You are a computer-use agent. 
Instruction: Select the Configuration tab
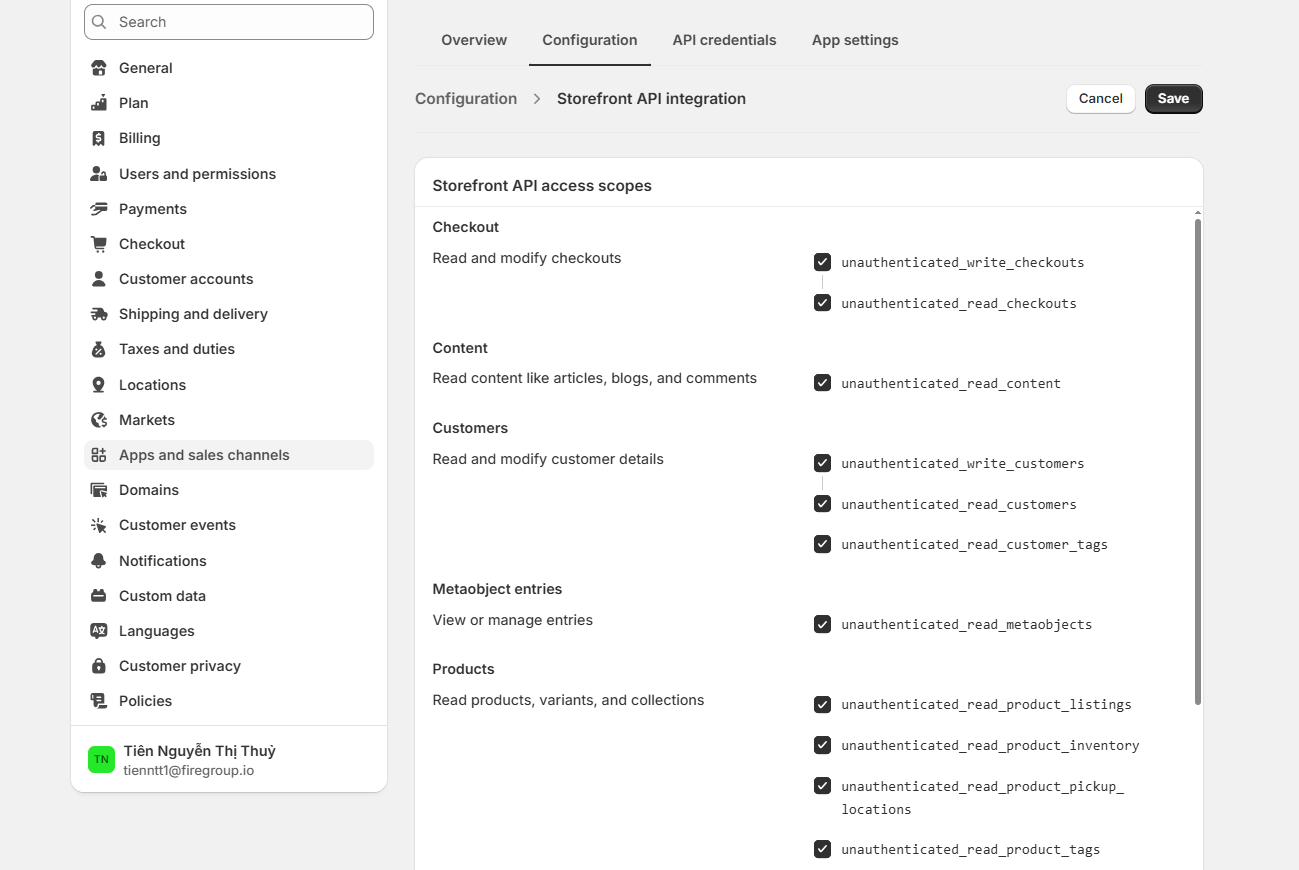590,40
